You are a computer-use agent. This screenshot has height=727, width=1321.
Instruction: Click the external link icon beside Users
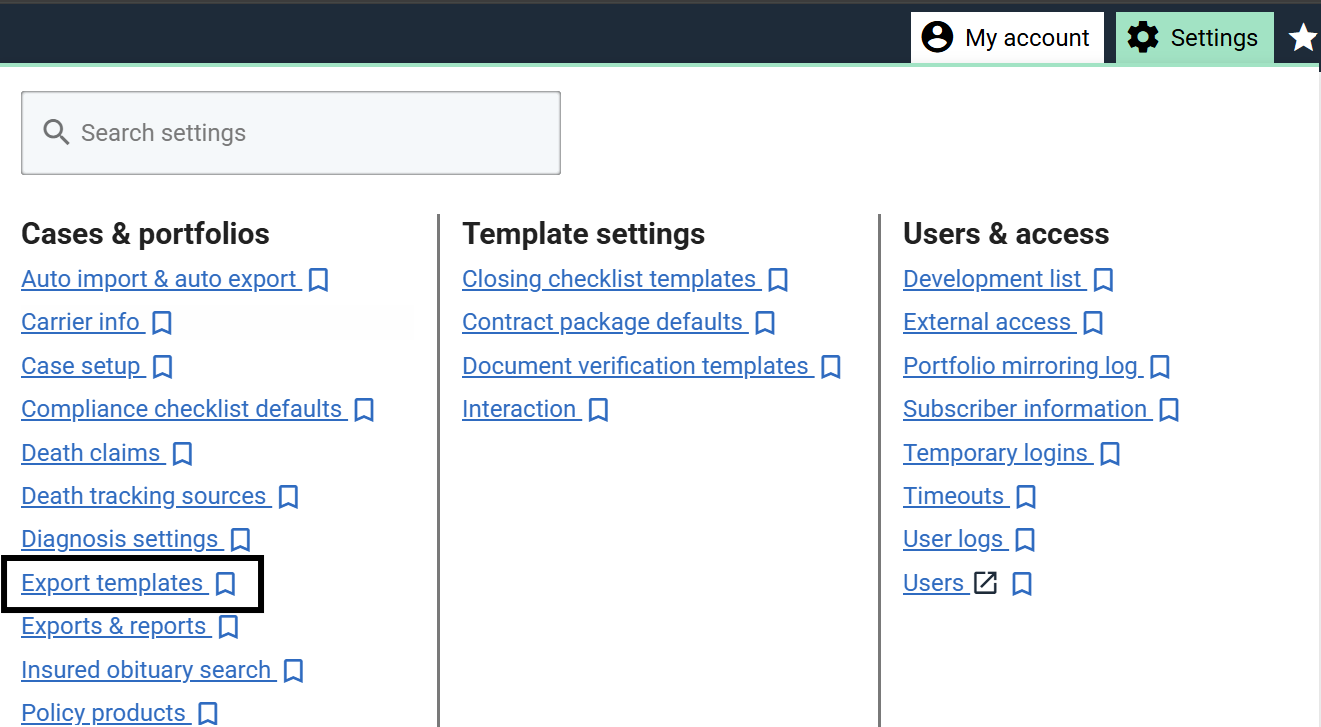coord(986,583)
